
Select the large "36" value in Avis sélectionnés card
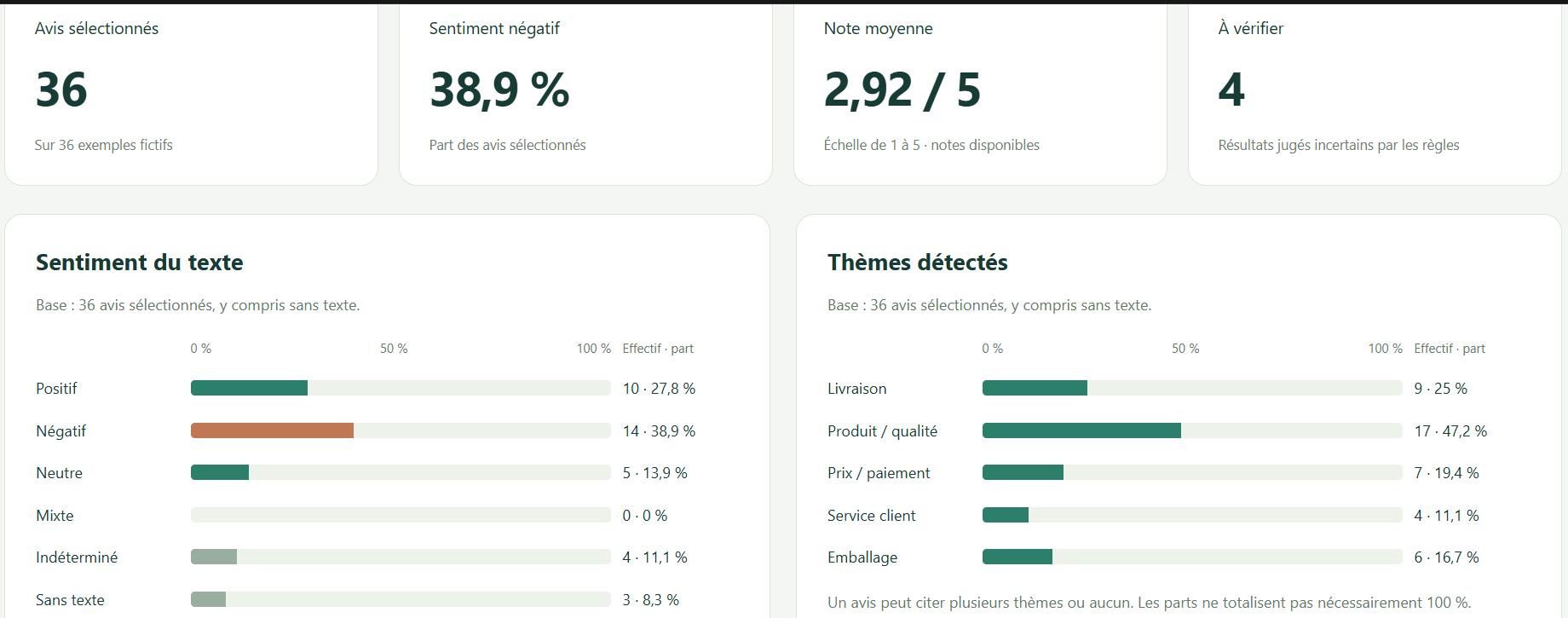[x=61, y=90]
